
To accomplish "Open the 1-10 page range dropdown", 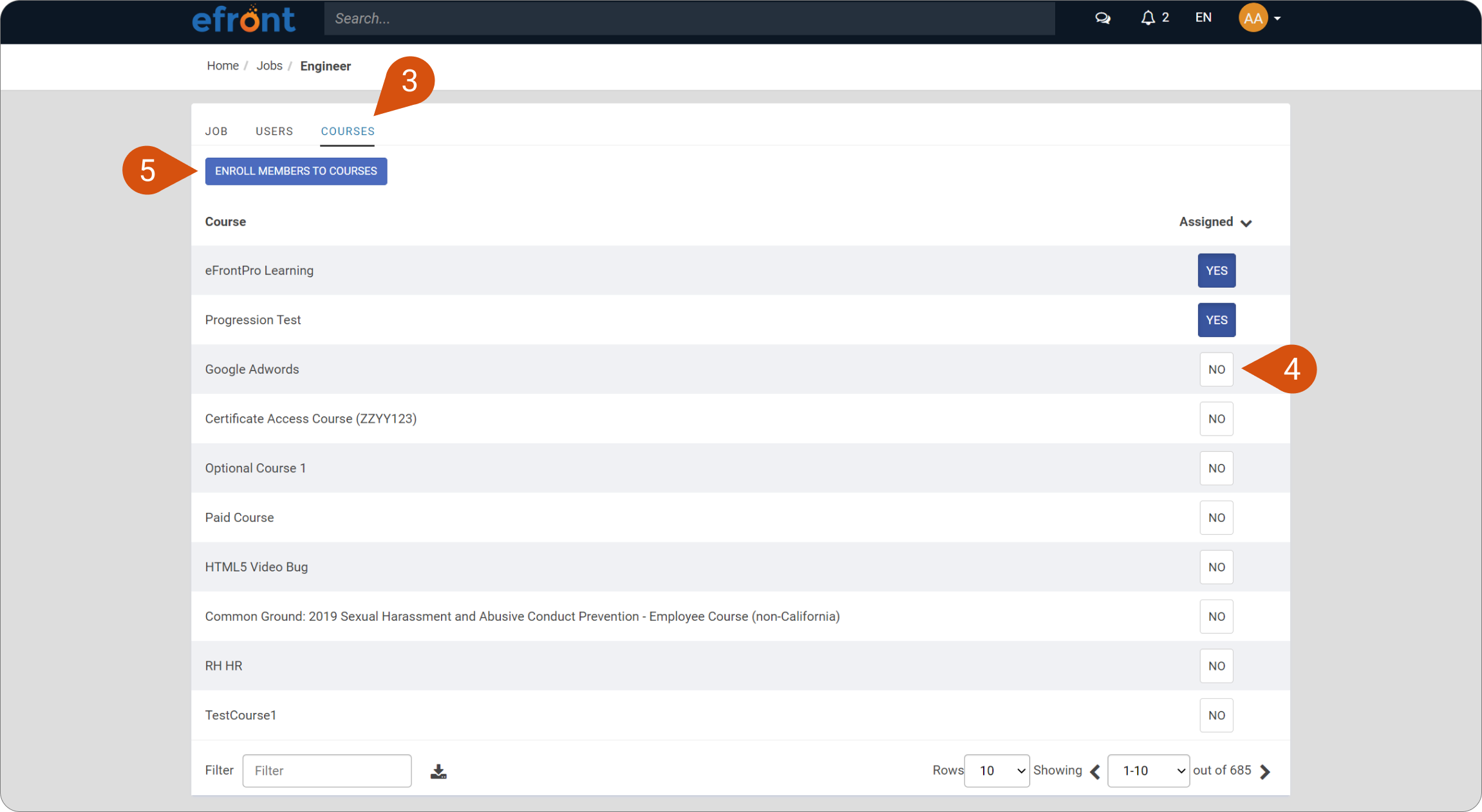I will point(1149,770).
